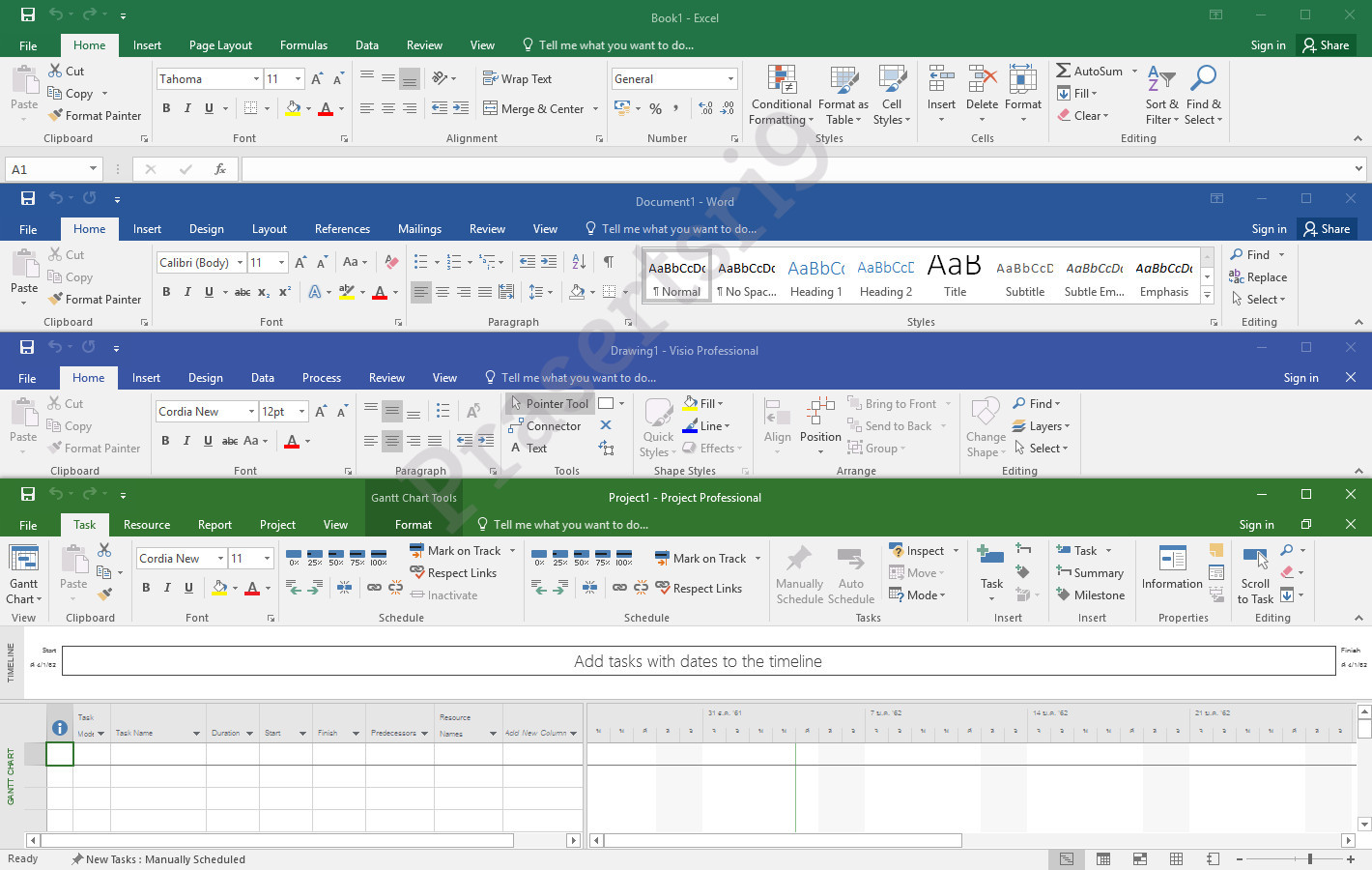1372x870 pixels.
Task: Click Word font color A button
Action: [380, 292]
